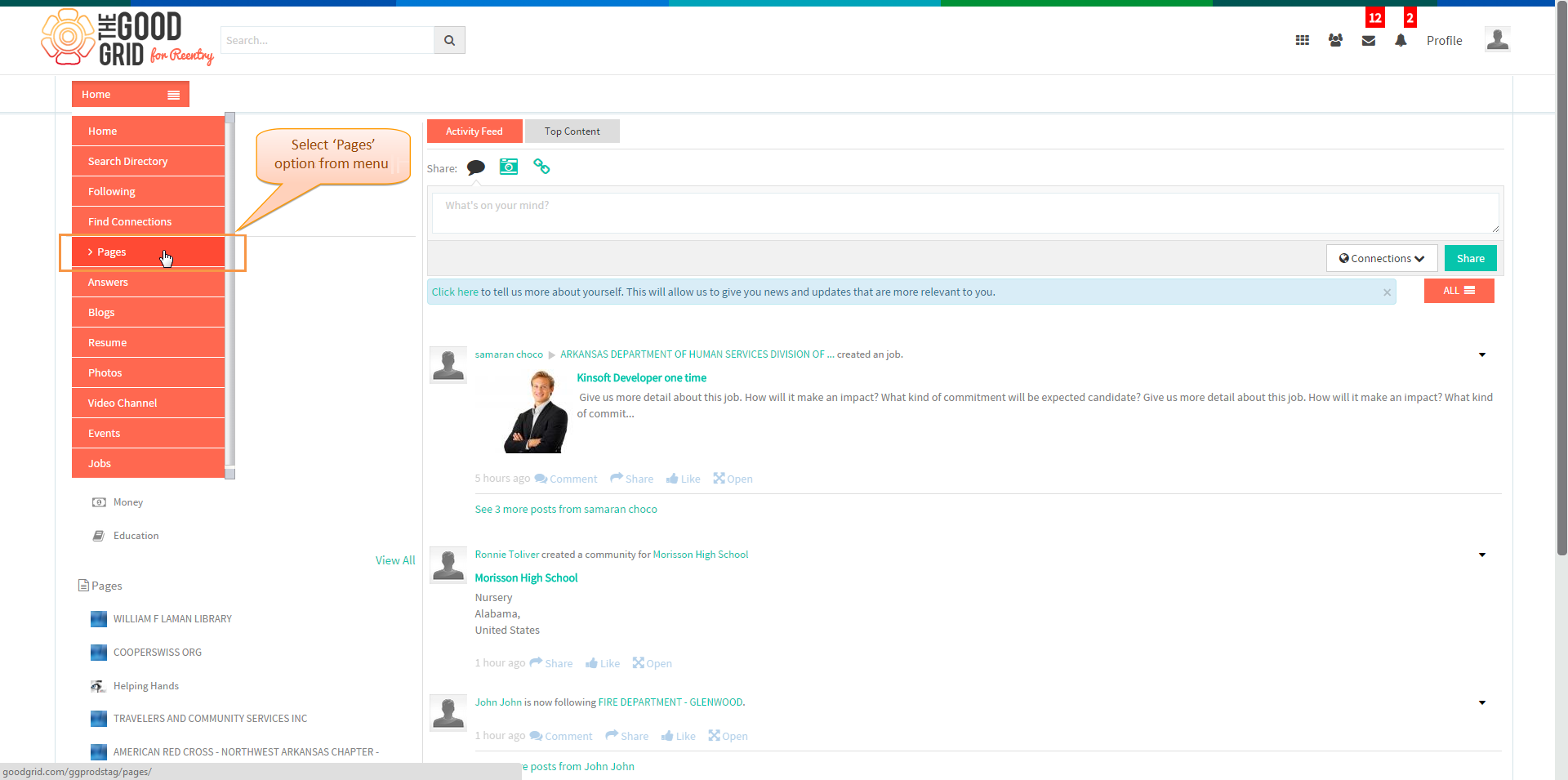Toggle the Home hamburger menu
Screen dimensions: 1568x780
tap(173, 95)
